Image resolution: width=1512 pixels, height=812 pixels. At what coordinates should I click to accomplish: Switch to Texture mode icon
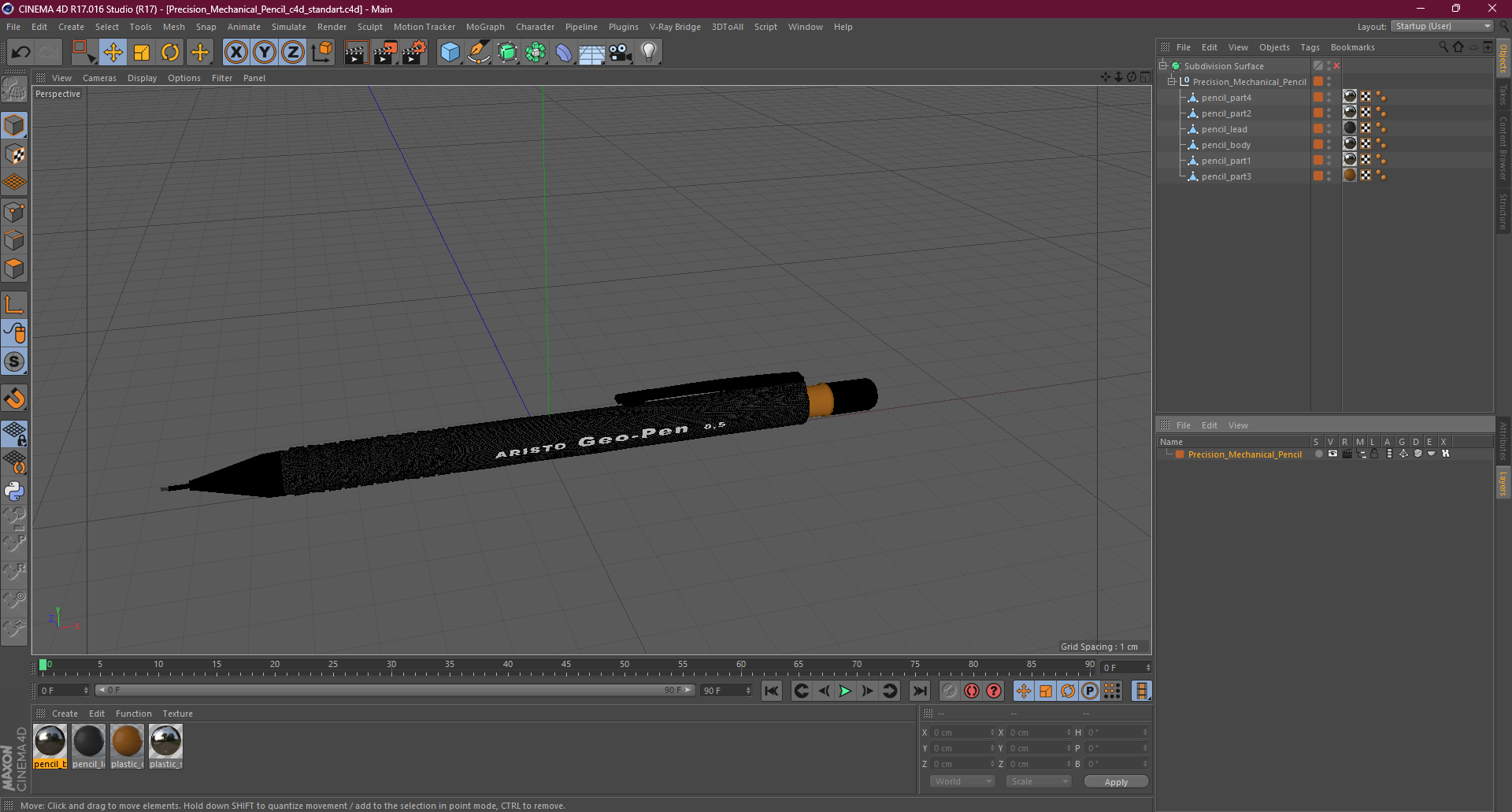pos(14,154)
